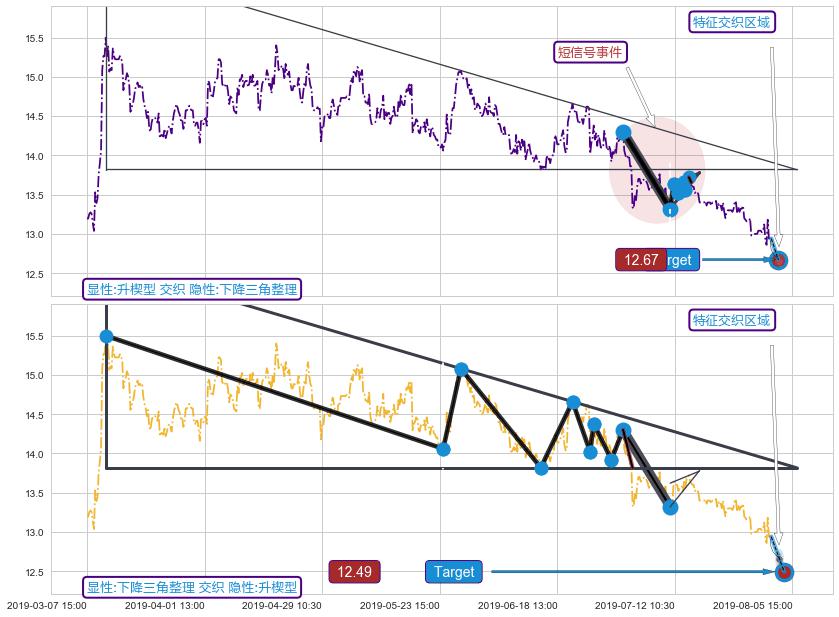Viewport: 839px width, 617px height.
Task: Click the blue Target label in lower chart
Action: (x=453, y=572)
